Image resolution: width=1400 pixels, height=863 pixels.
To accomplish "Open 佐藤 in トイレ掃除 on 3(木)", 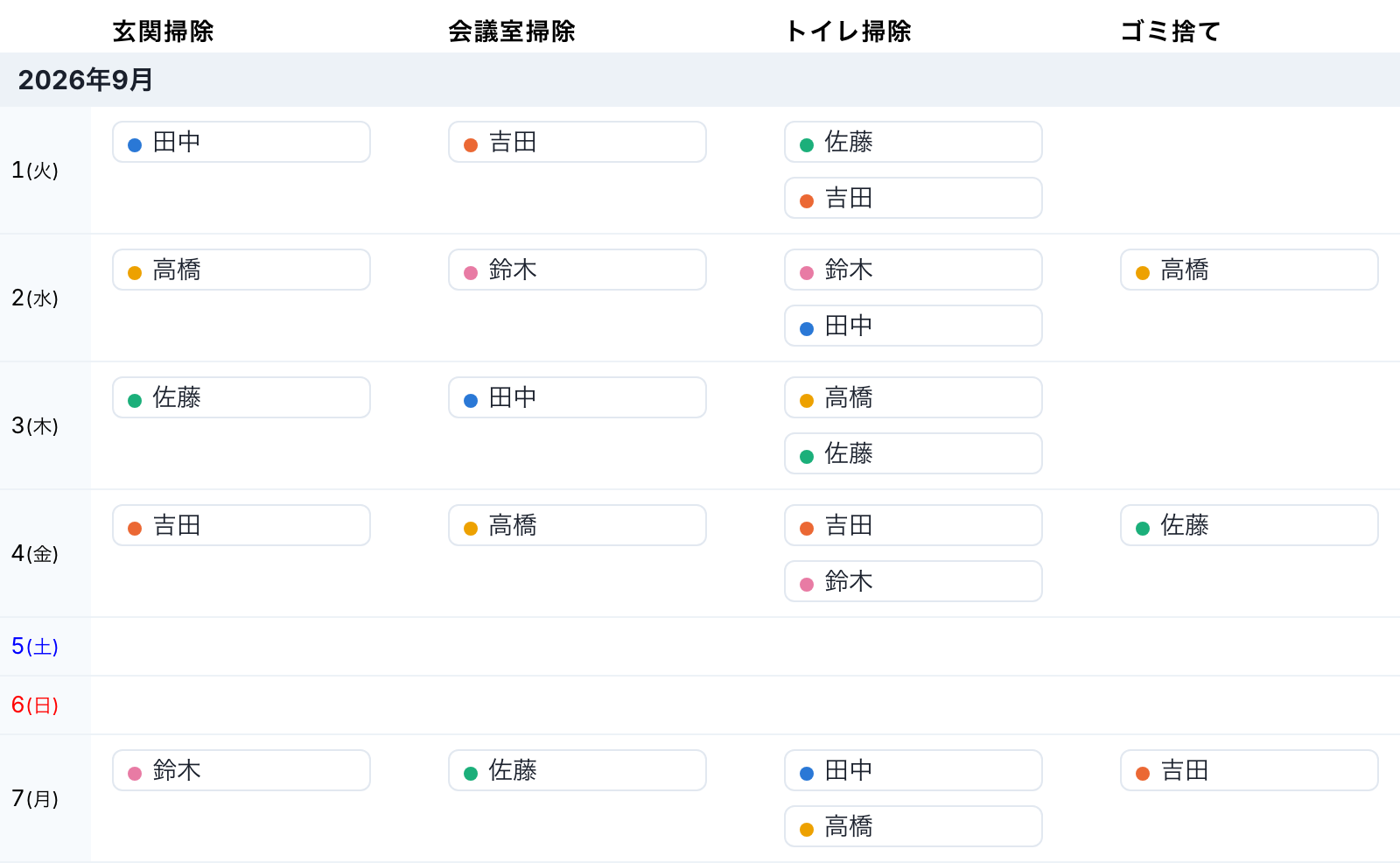I will pos(913,453).
